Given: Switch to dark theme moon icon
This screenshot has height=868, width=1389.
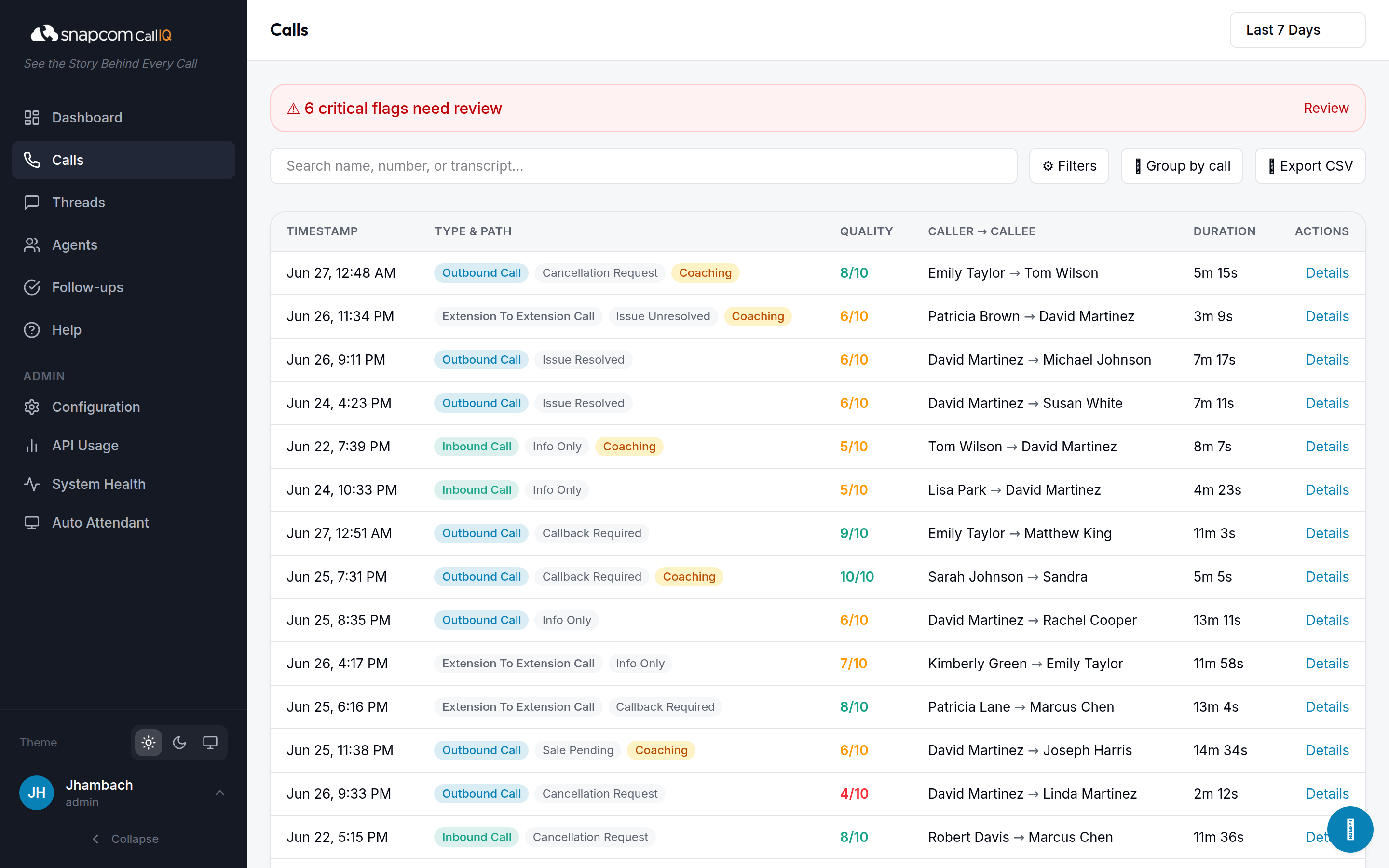Looking at the screenshot, I should 179,743.
